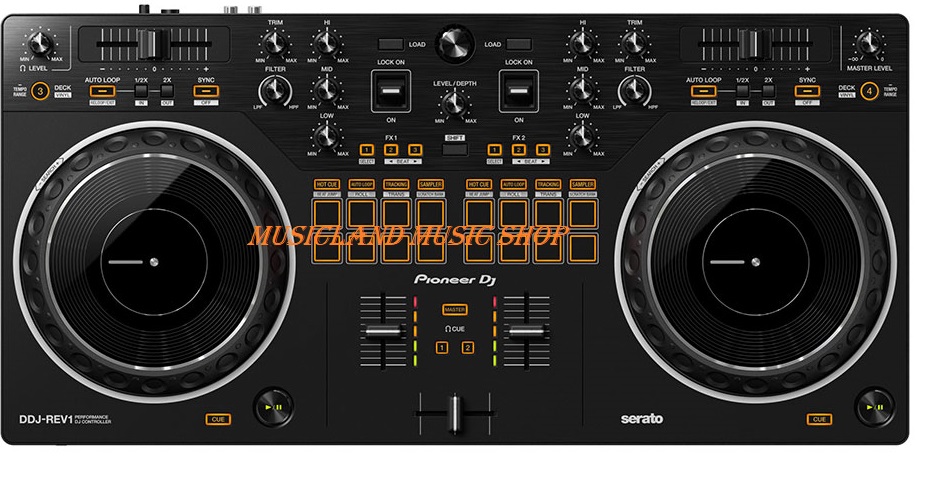Screen dimensions: 934x480
Task: Select FX2 effect button 2
Action: click(519, 150)
